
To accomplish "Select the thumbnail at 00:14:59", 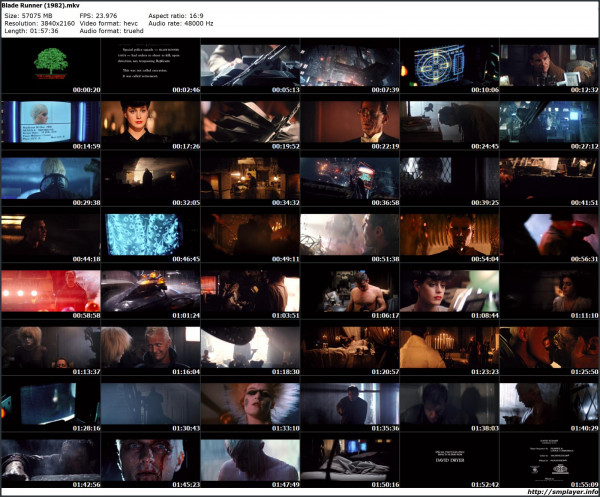I will click(51, 122).
